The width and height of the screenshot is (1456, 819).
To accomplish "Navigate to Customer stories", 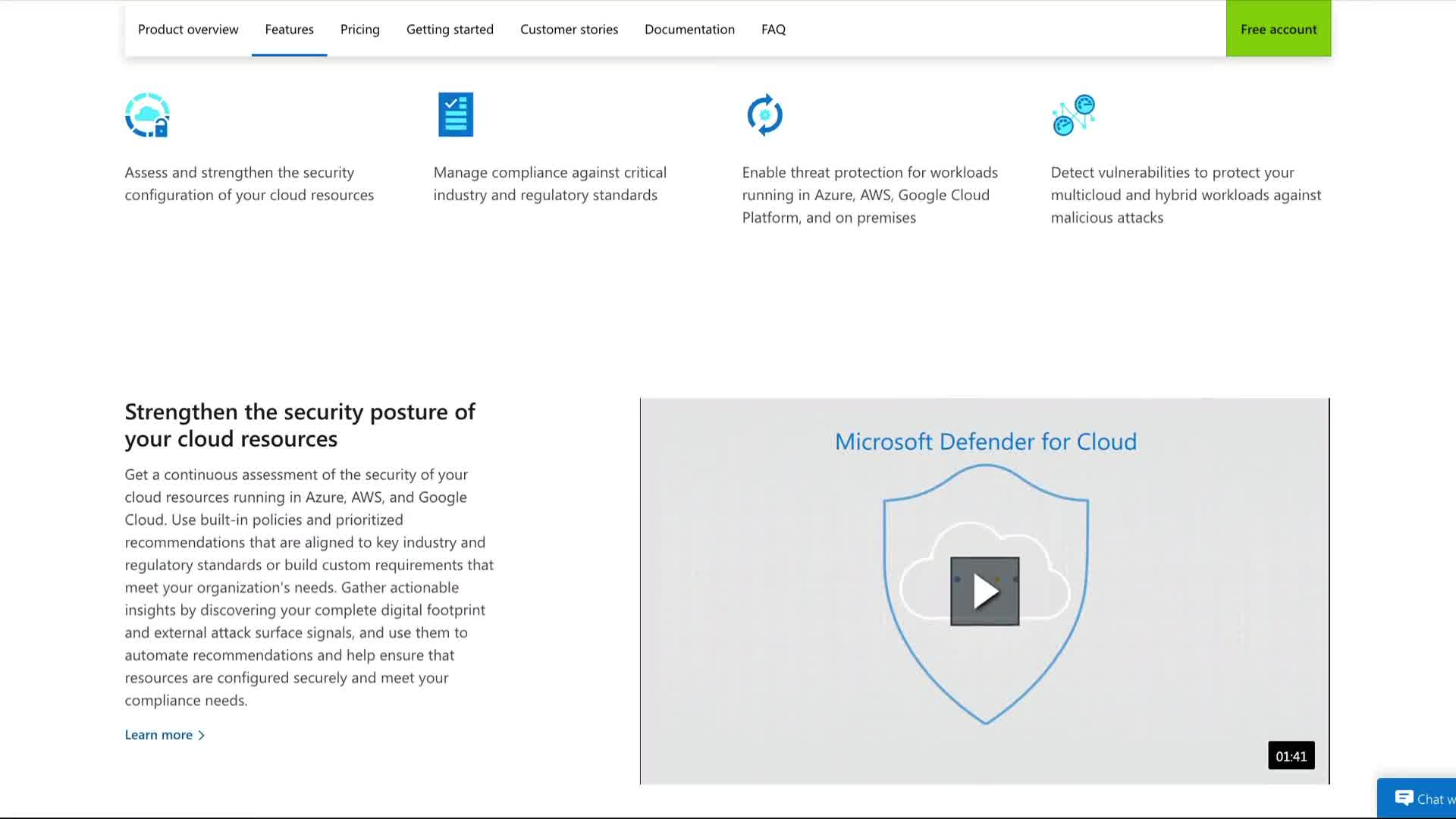I will 569,30.
